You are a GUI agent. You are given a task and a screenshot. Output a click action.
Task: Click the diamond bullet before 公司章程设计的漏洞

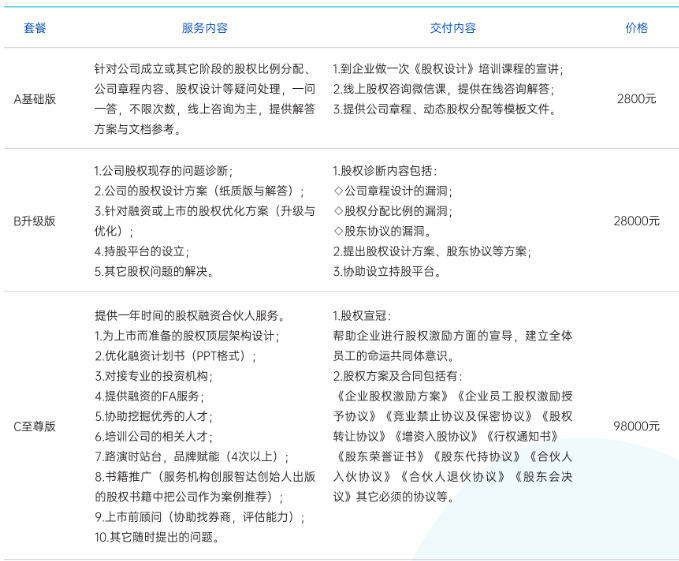(337, 192)
